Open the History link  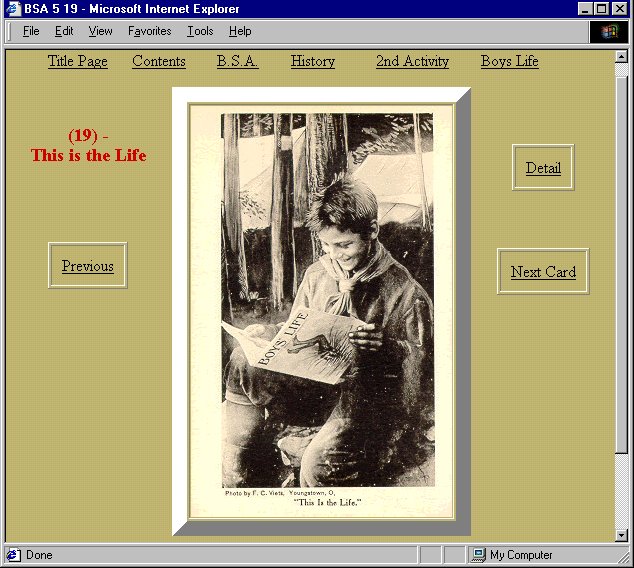[313, 61]
